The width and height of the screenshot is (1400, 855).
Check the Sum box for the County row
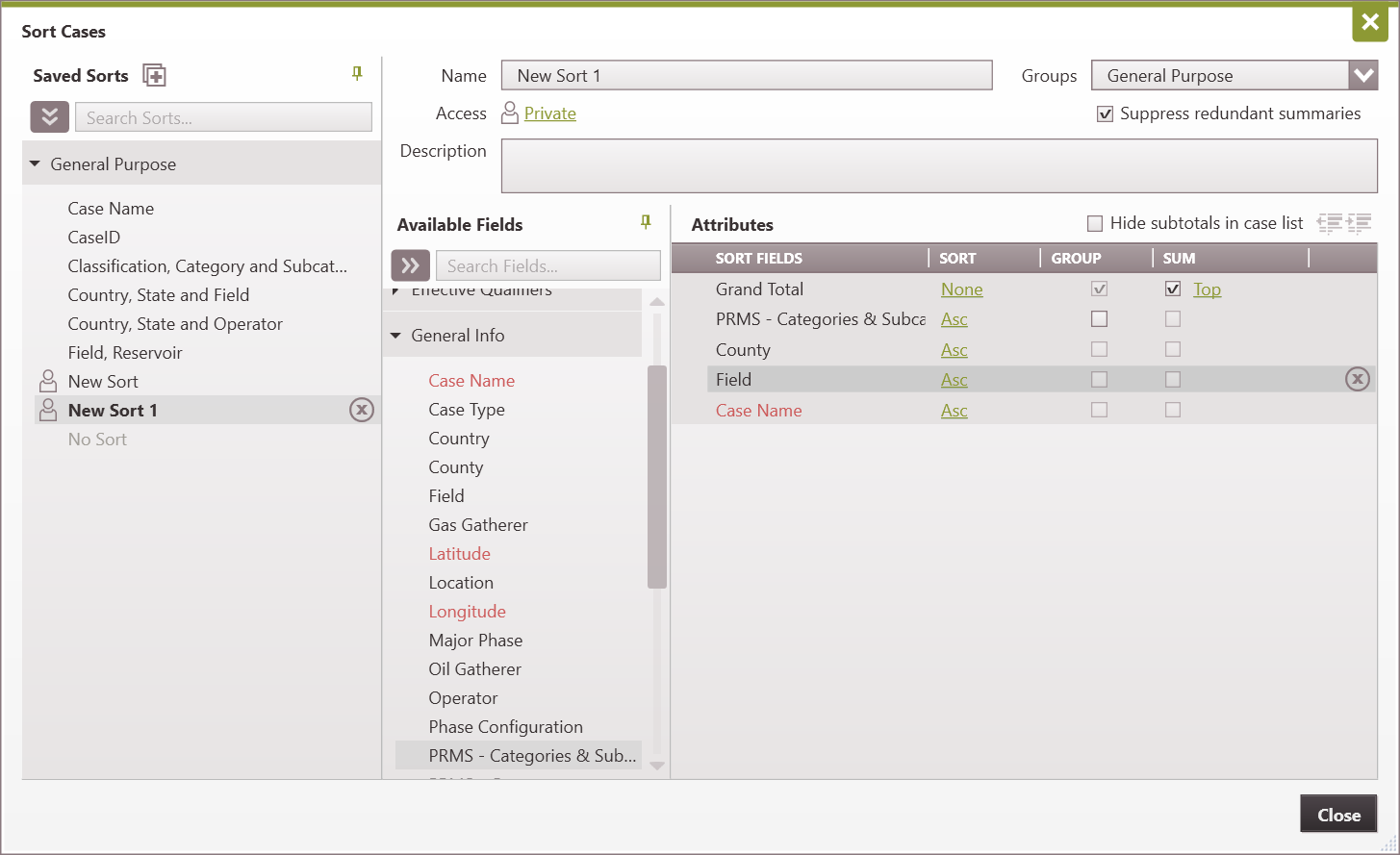[1173, 349]
